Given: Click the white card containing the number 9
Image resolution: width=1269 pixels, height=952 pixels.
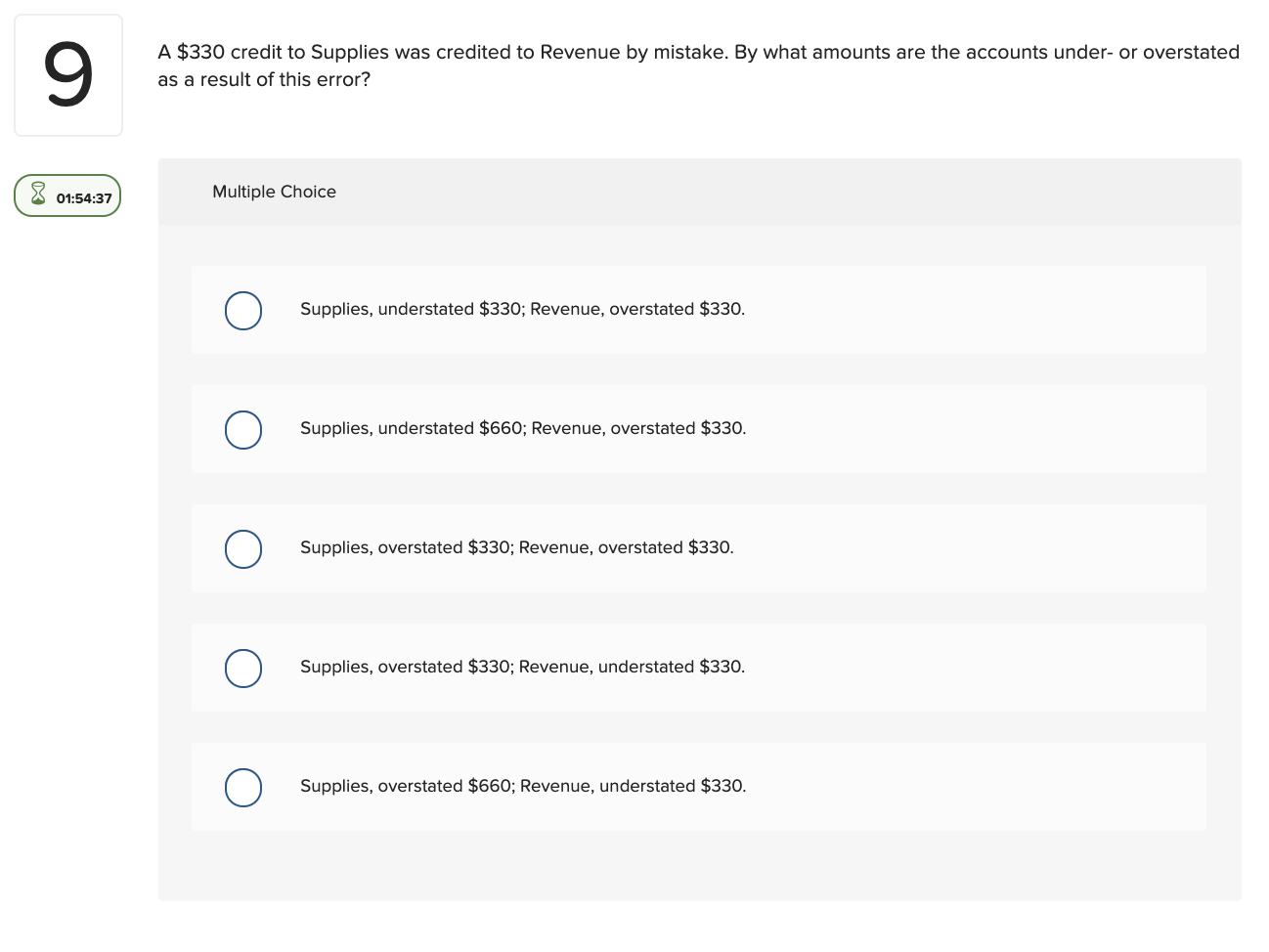Looking at the screenshot, I should (67, 74).
